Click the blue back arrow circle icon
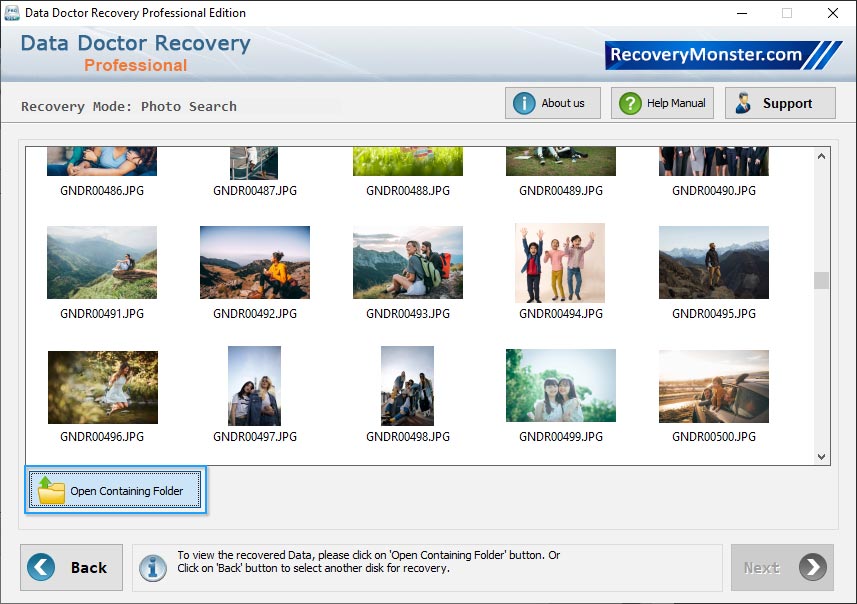Image resolution: width=857 pixels, height=604 pixels. click(x=39, y=567)
